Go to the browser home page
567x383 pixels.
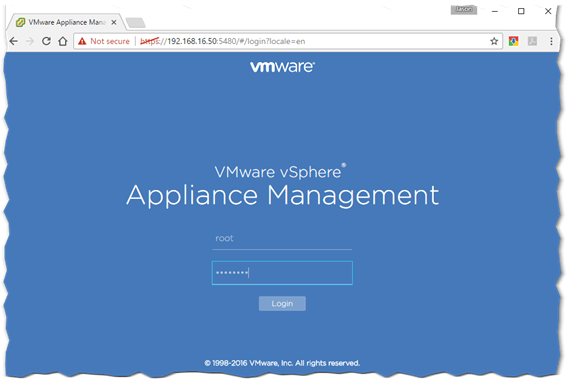[x=63, y=41]
